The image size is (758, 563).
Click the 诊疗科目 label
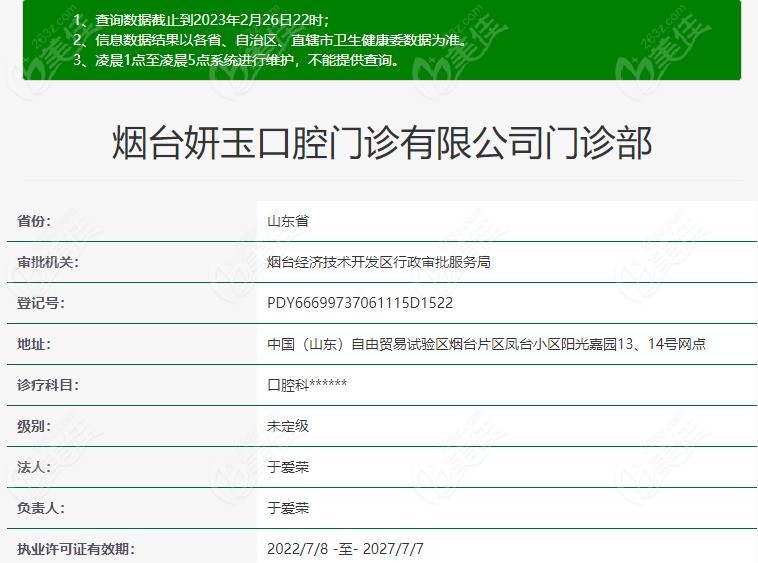48,385
